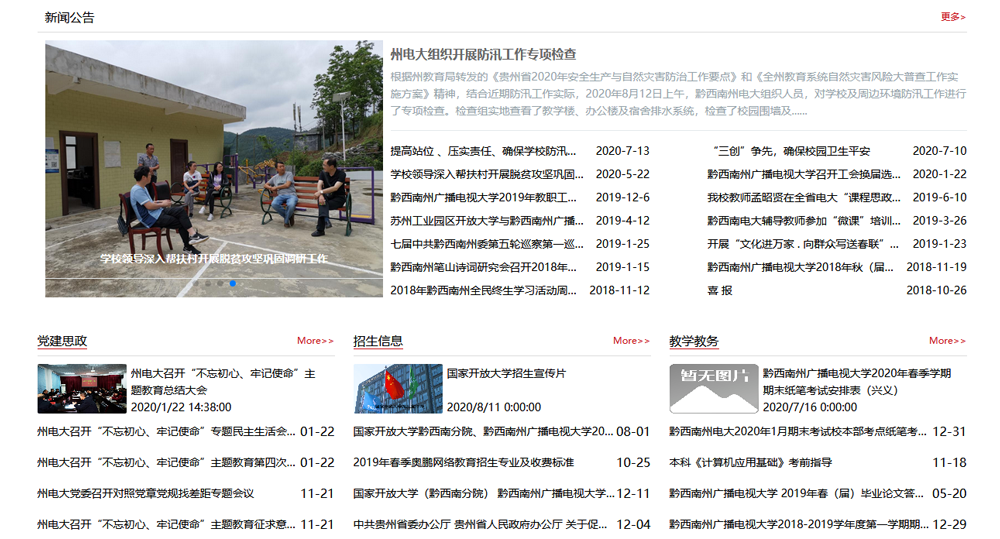1000x539 pixels.
Task: Expand 党建思政 section via More>>
Action: coord(315,341)
